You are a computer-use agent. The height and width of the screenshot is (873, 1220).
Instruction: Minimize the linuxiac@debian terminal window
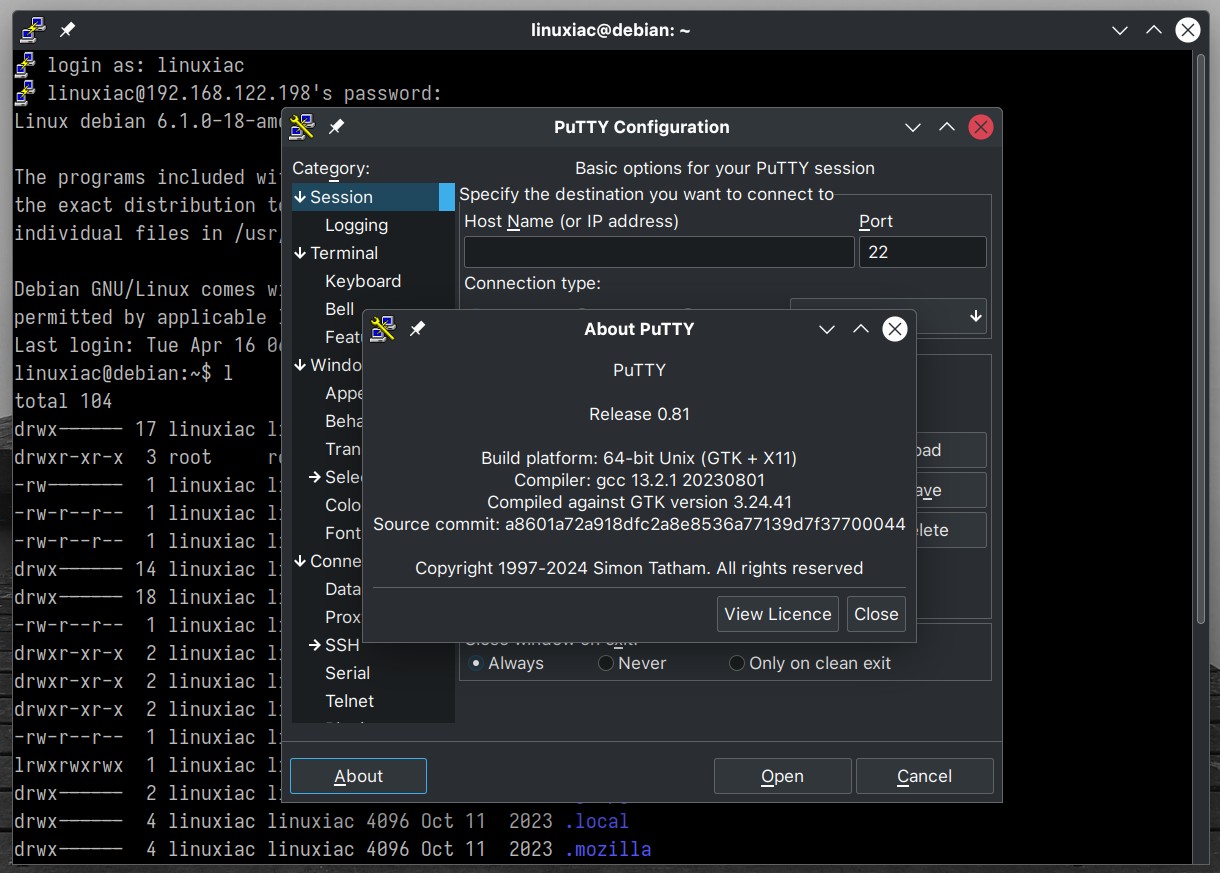point(1120,30)
